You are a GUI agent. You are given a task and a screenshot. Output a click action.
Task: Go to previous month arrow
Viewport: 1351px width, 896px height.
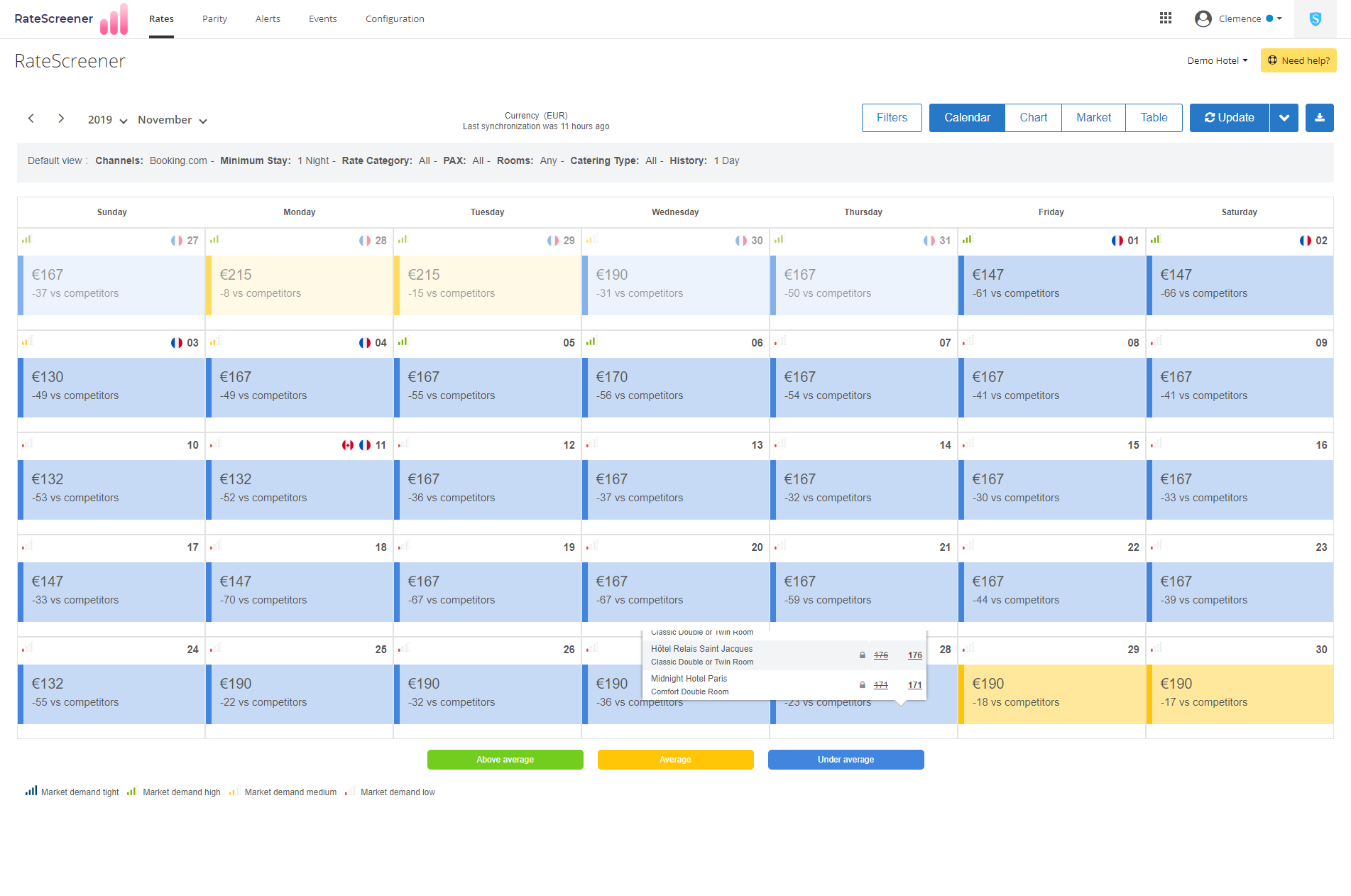[31, 119]
